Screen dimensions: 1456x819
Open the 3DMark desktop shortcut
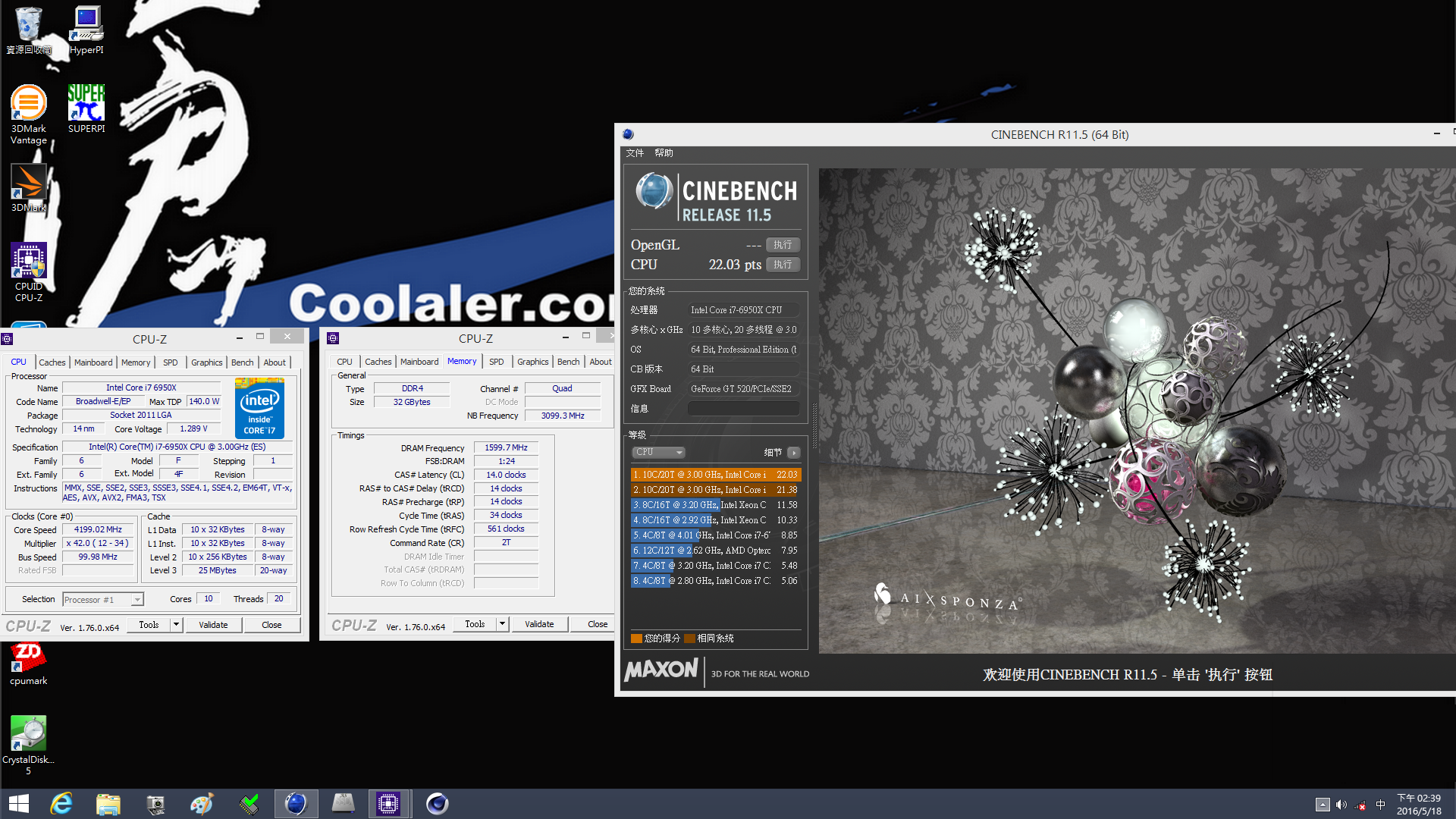[x=29, y=187]
